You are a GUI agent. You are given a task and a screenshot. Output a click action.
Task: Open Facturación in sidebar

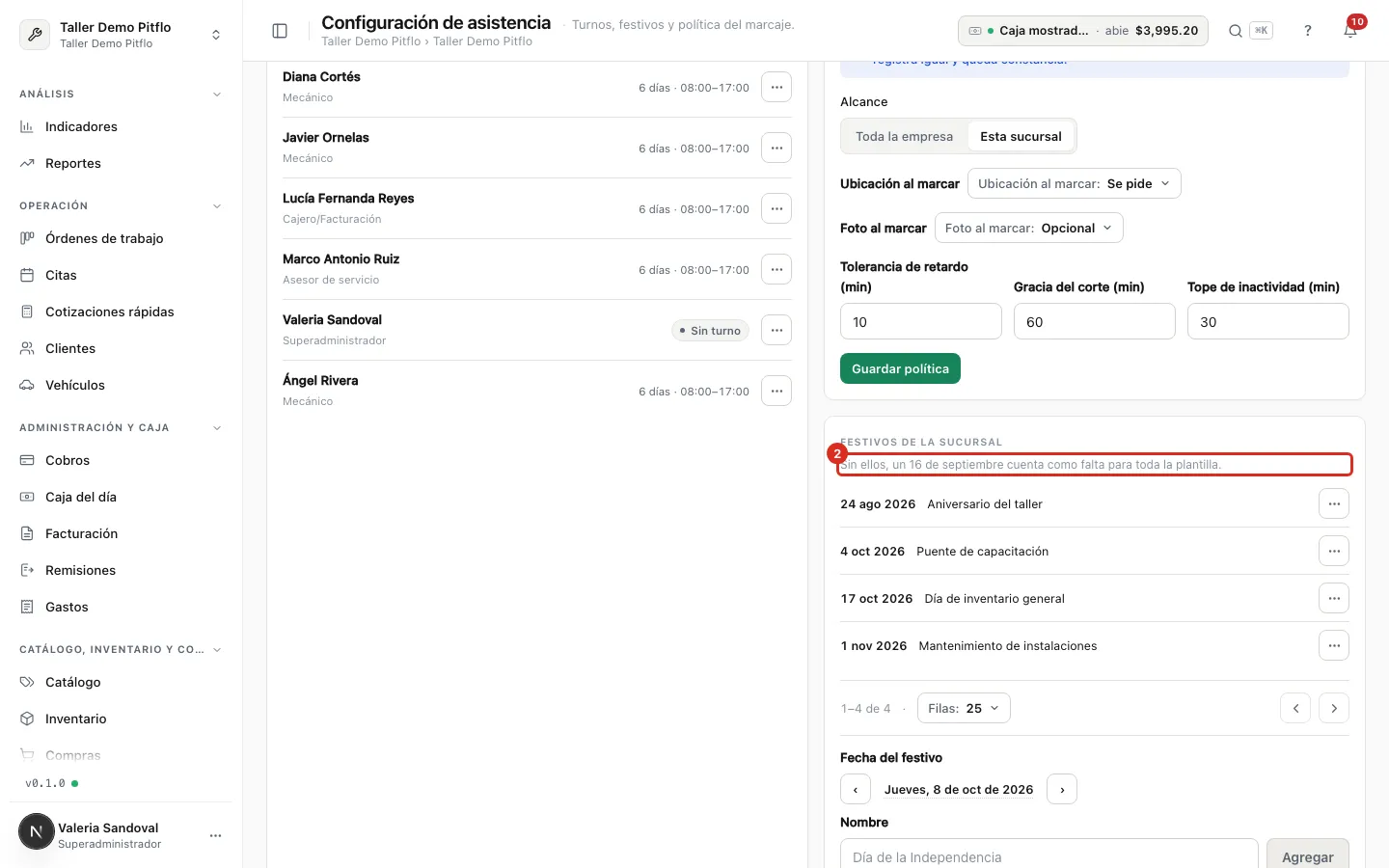tap(122, 533)
